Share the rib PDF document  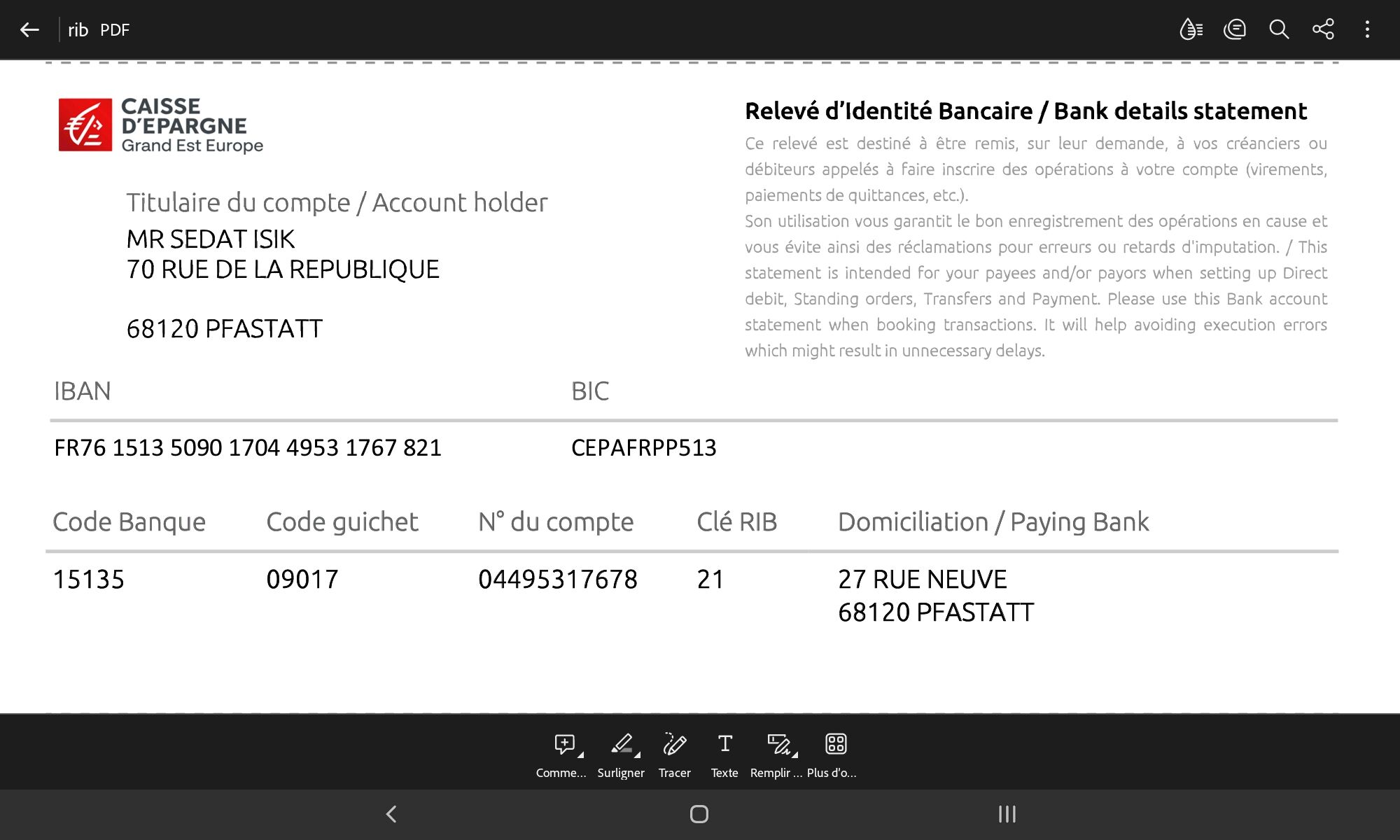coord(1323,29)
